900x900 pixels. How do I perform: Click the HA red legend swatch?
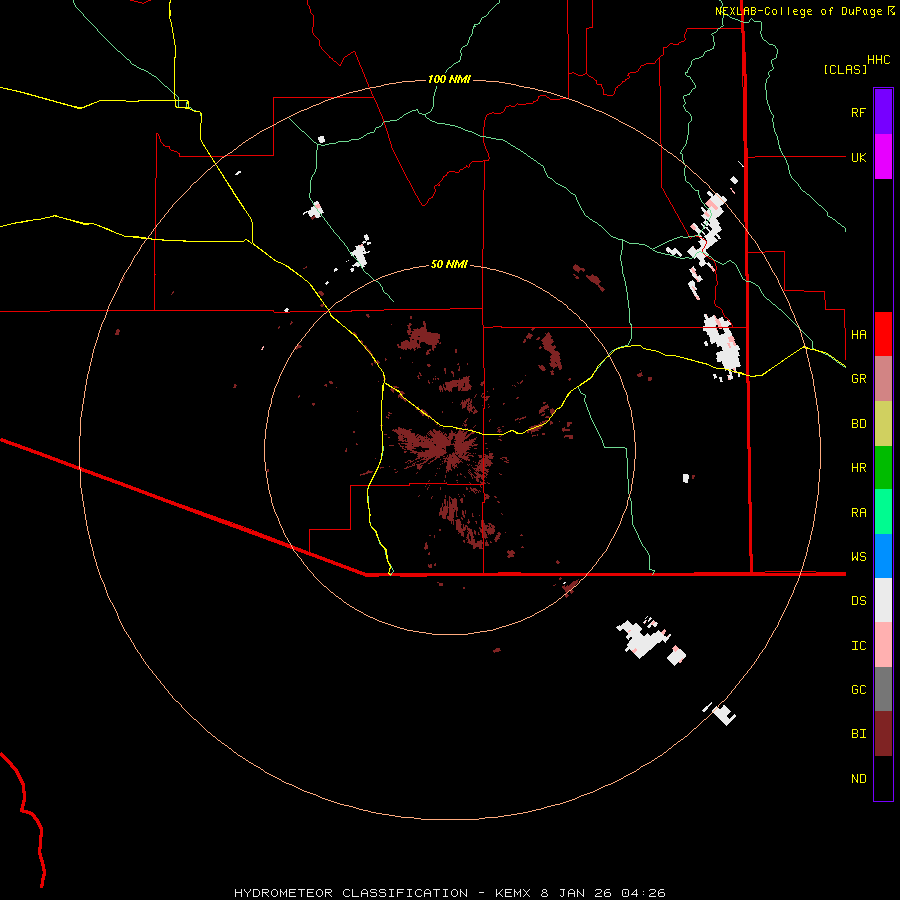[883, 334]
